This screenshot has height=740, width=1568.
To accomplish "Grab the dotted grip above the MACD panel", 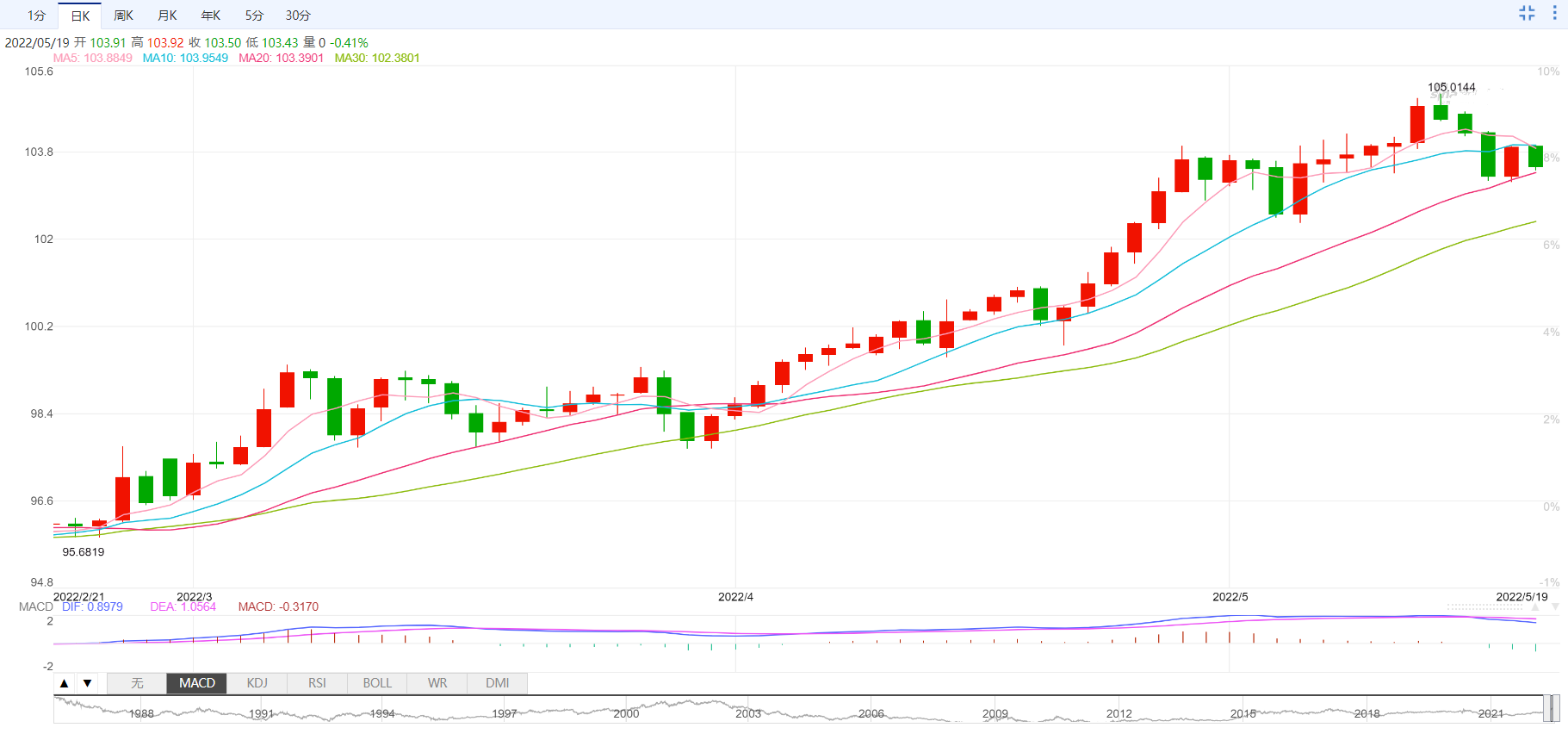I will click(1484, 606).
